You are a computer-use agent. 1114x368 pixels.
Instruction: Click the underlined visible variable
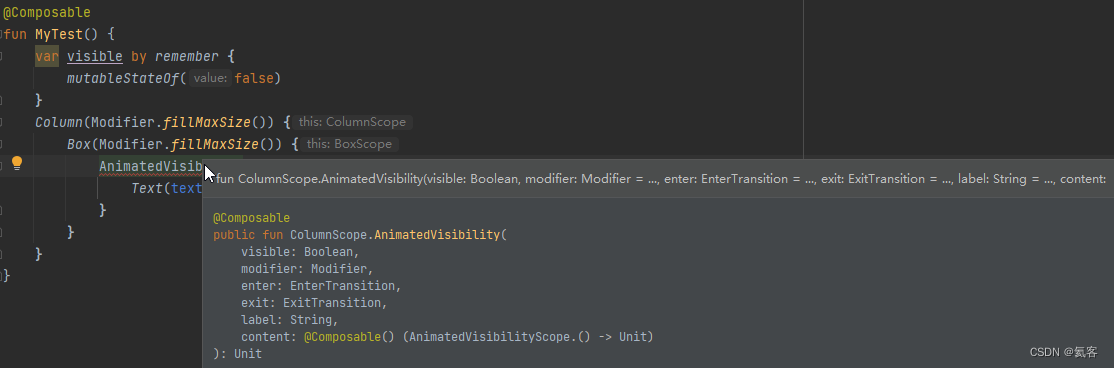point(94,56)
